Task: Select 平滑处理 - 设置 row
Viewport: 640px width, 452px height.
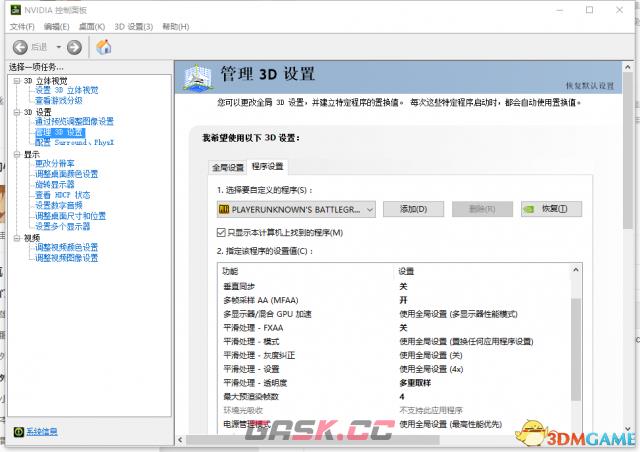Action: (394, 369)
